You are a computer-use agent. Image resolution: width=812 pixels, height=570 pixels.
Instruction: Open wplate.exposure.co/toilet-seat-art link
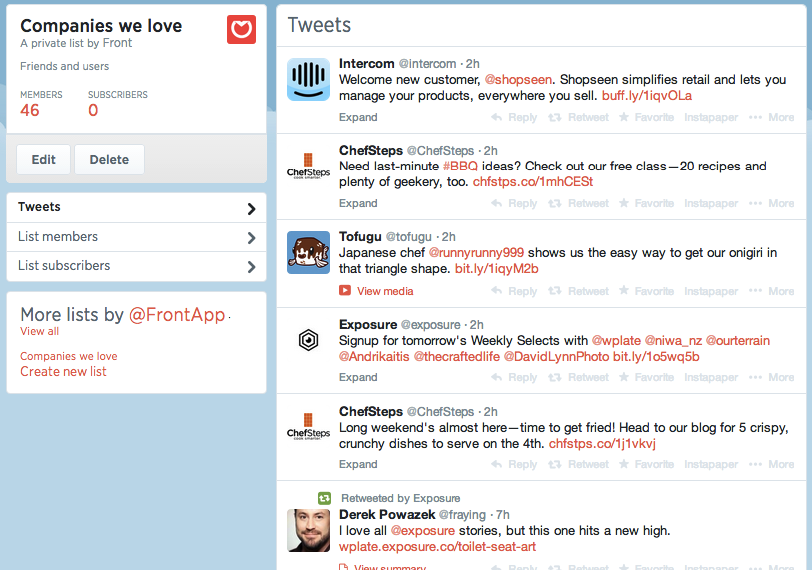point(438,547)
